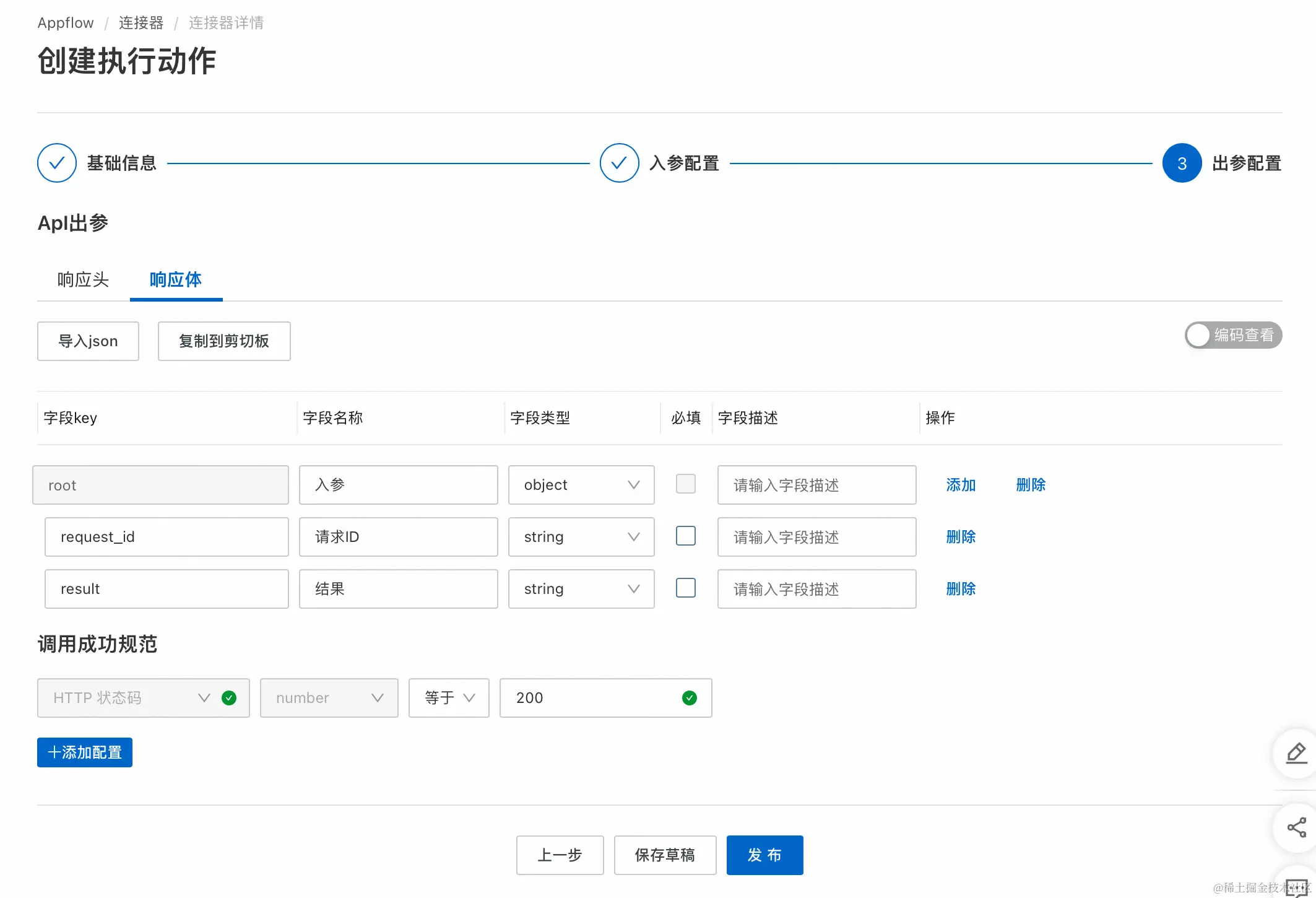Click the share floating icon

(1296, 827)
